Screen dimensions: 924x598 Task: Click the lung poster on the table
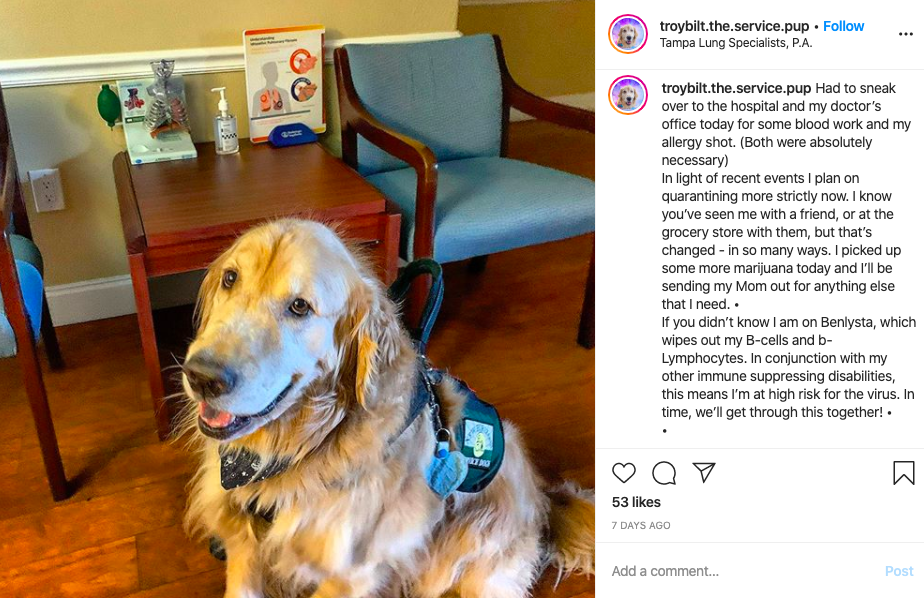pyautogui.click(x=285, y=84)
